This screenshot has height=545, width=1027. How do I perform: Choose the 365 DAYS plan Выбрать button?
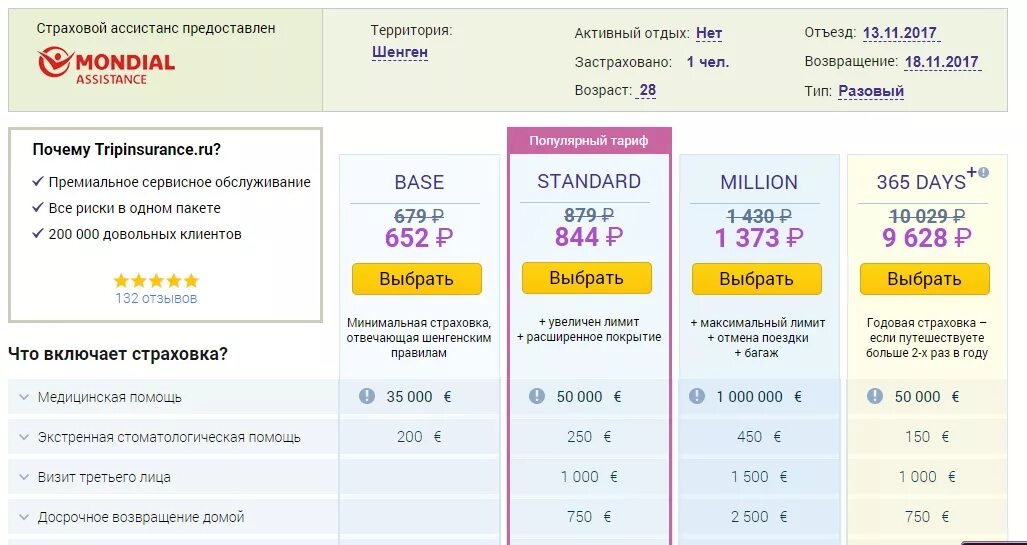coord(925,279)
